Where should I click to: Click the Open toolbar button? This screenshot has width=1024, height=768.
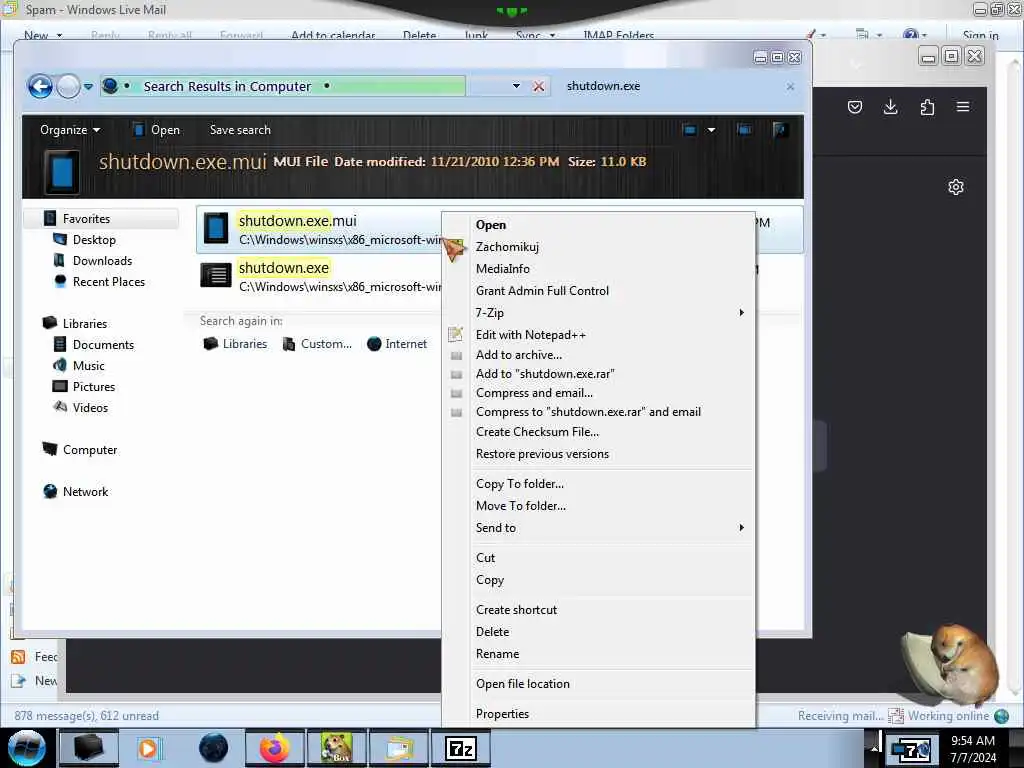(157, 130)
